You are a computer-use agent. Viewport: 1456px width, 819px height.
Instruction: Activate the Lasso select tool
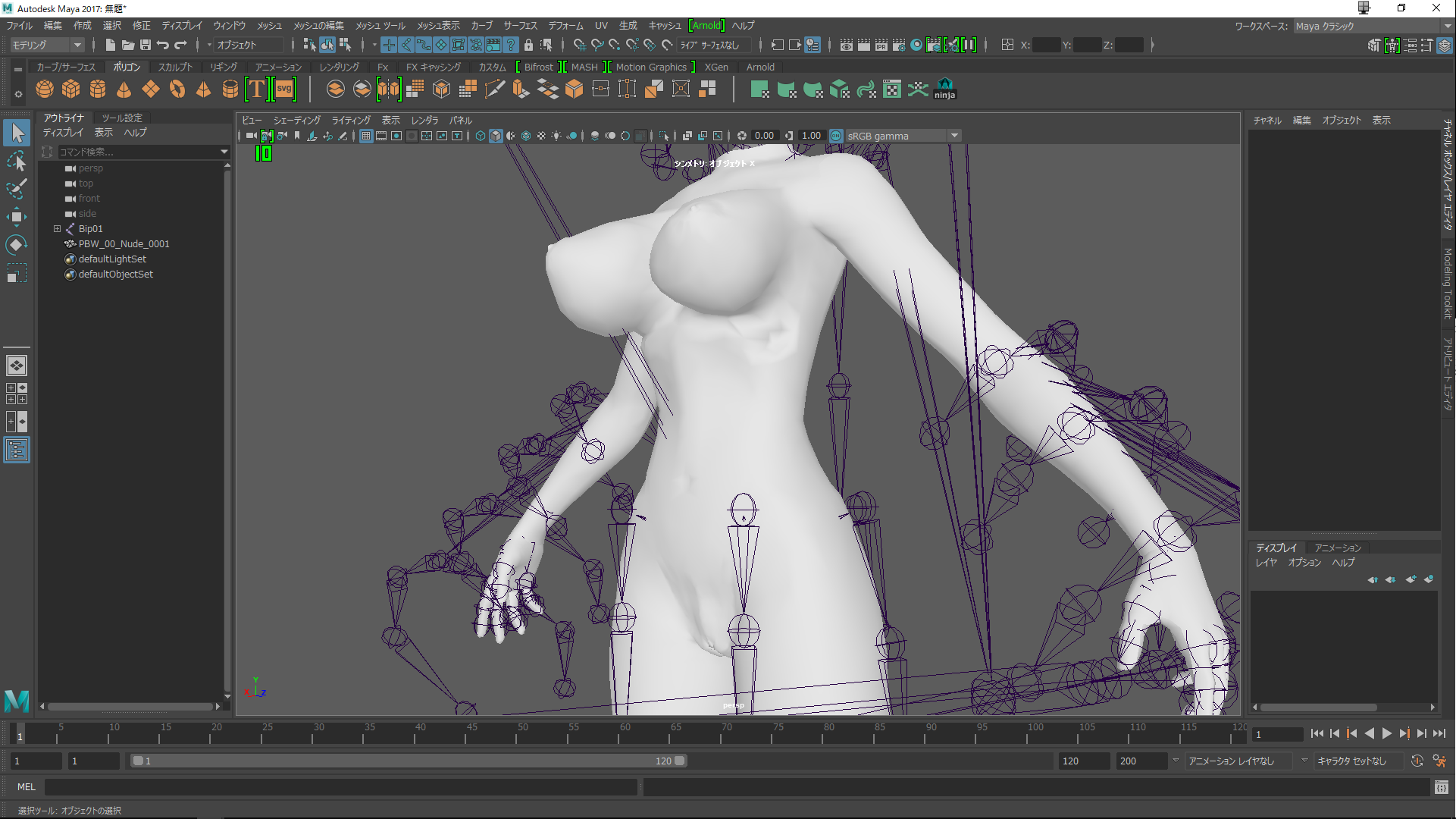(x=17, y=161)
